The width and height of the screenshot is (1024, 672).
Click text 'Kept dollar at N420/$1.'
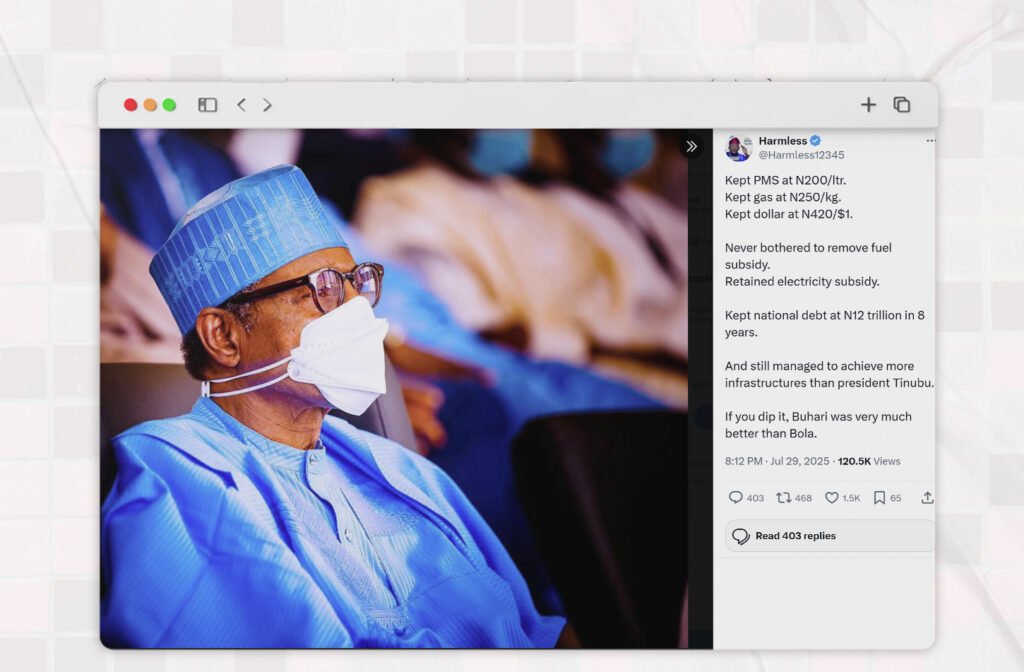tap(789, 214)
